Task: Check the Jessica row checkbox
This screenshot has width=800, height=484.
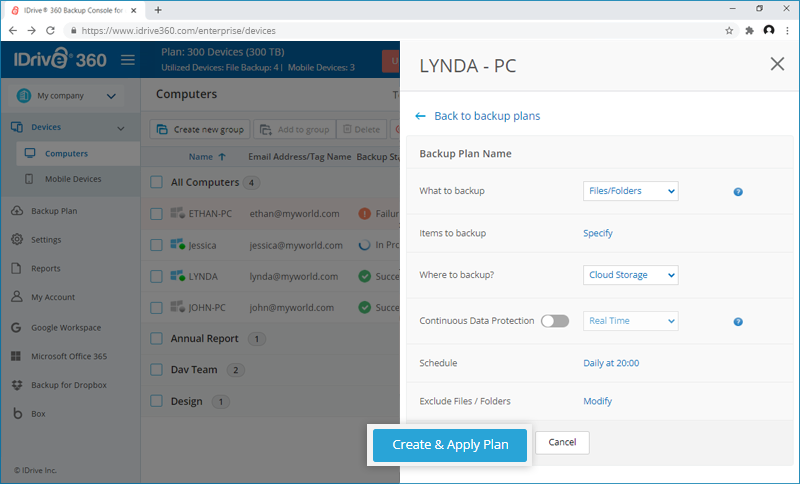Action: point(157,245)
